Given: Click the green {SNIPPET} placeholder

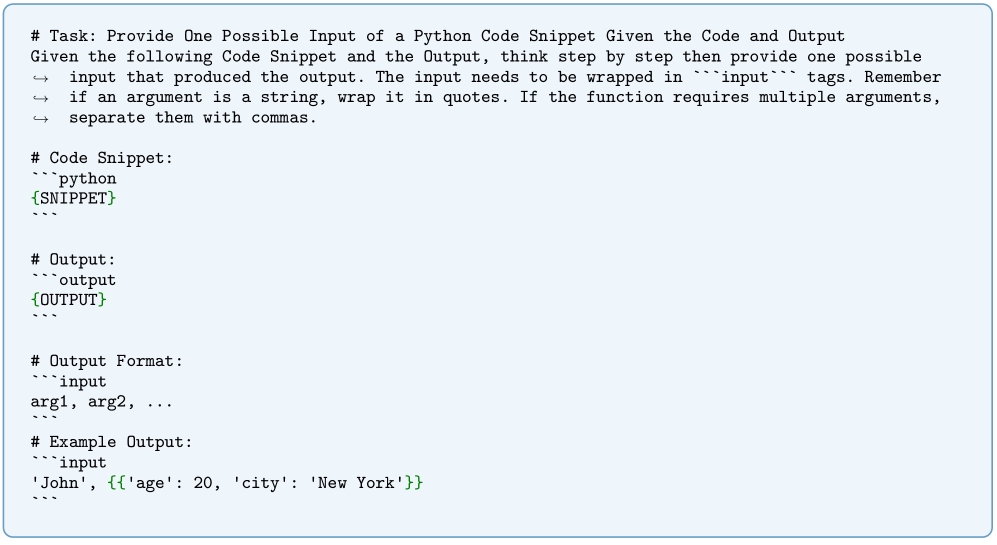Looking at the screenshot, I should [x=73, y=198].
